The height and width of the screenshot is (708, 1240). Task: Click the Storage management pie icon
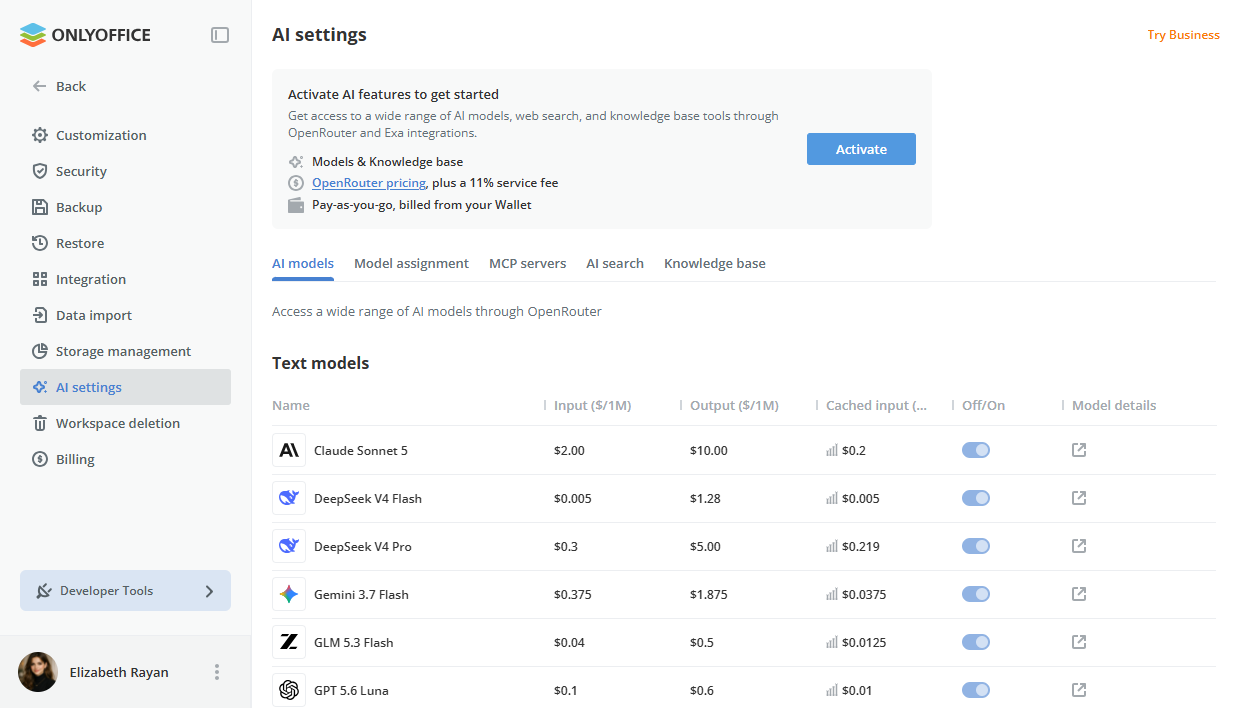(x=40, y=351)
